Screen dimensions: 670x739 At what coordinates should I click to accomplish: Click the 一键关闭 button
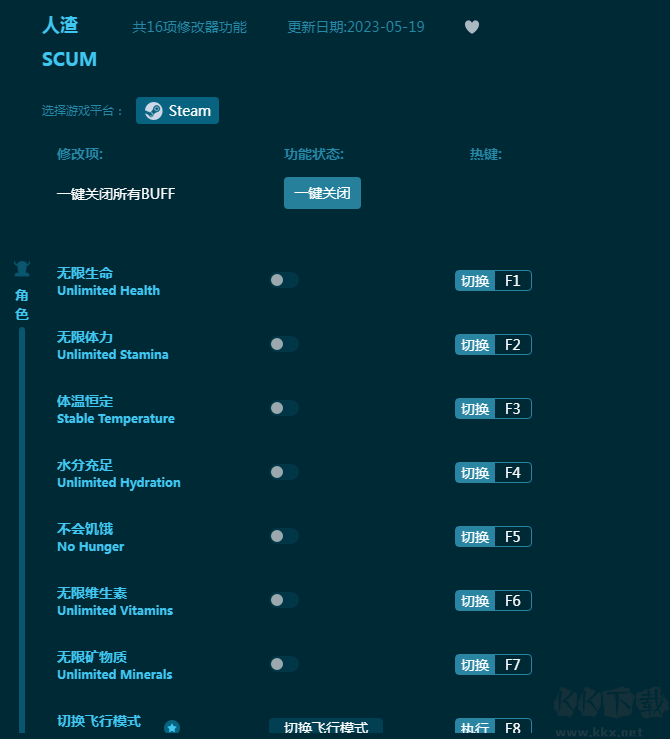[x=322, y=193]
